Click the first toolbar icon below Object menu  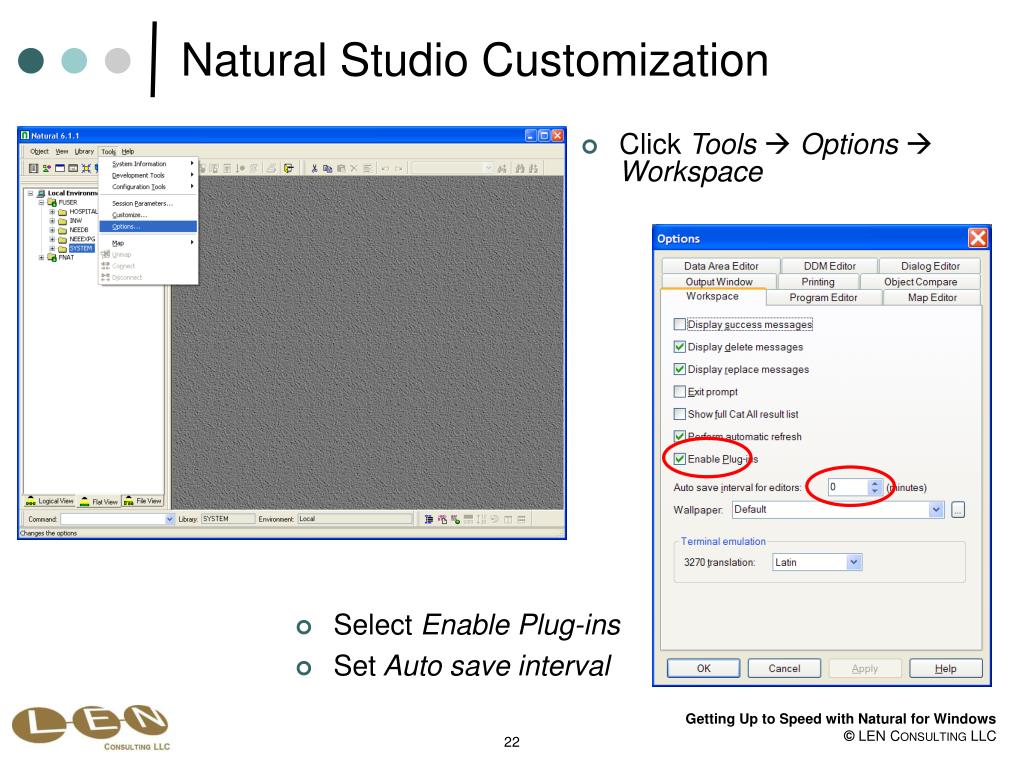point(33,168)
